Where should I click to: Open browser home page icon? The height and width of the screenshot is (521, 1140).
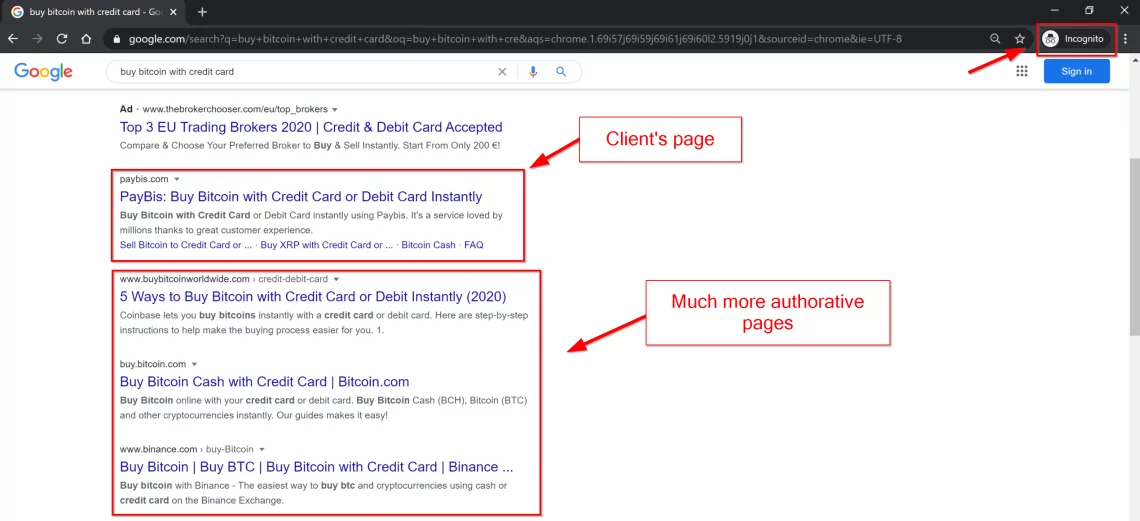(x=86, y=39)
